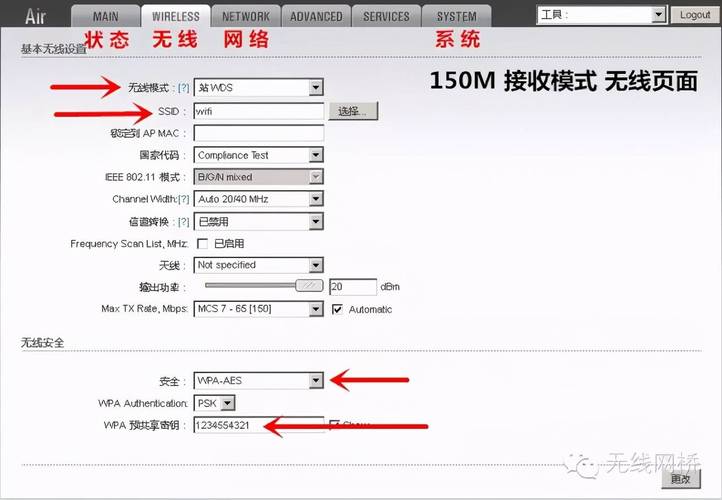Viewport: 722px width, 500px height.
Task: Click the wireless mode help [?] link
Action: (183, 87)
